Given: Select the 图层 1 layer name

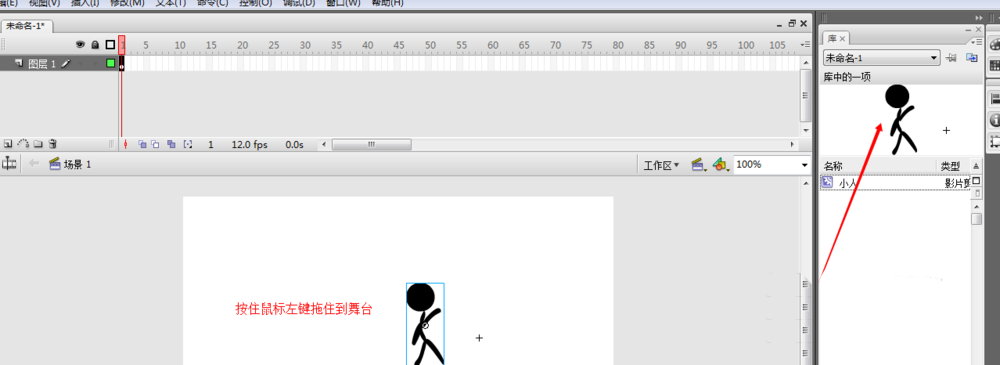Looking at the screenshot, I should (x=42, y=63).
